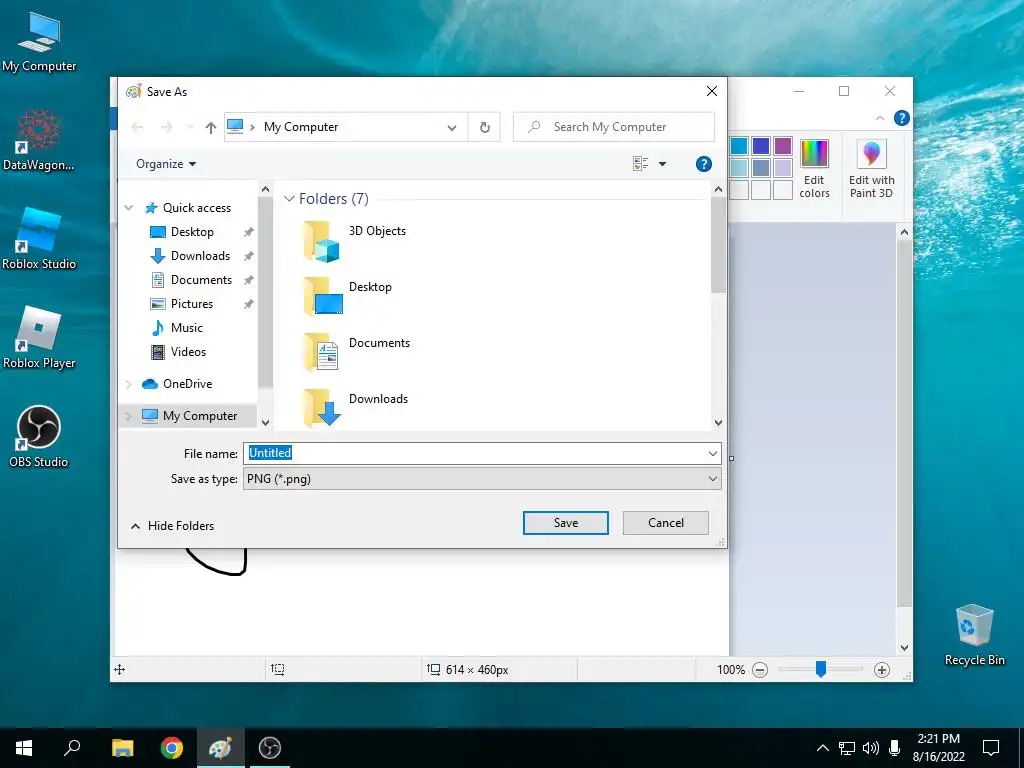
Task: Click OBS Studio taskbar icon
Action: pos(270,748)
